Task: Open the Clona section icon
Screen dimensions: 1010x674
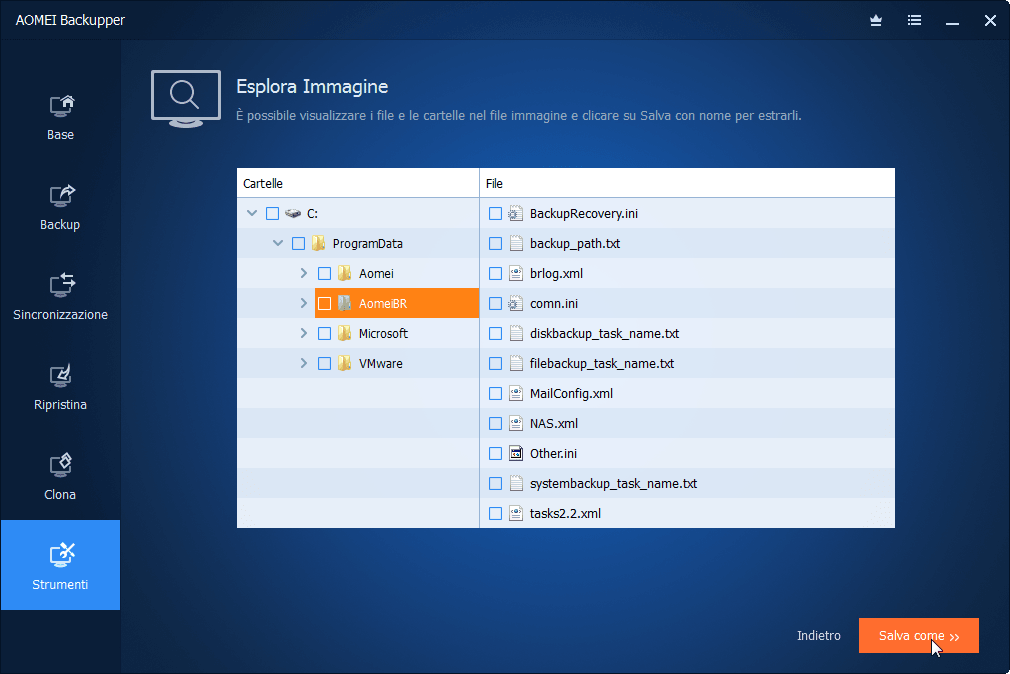Action: pos(61,465)
